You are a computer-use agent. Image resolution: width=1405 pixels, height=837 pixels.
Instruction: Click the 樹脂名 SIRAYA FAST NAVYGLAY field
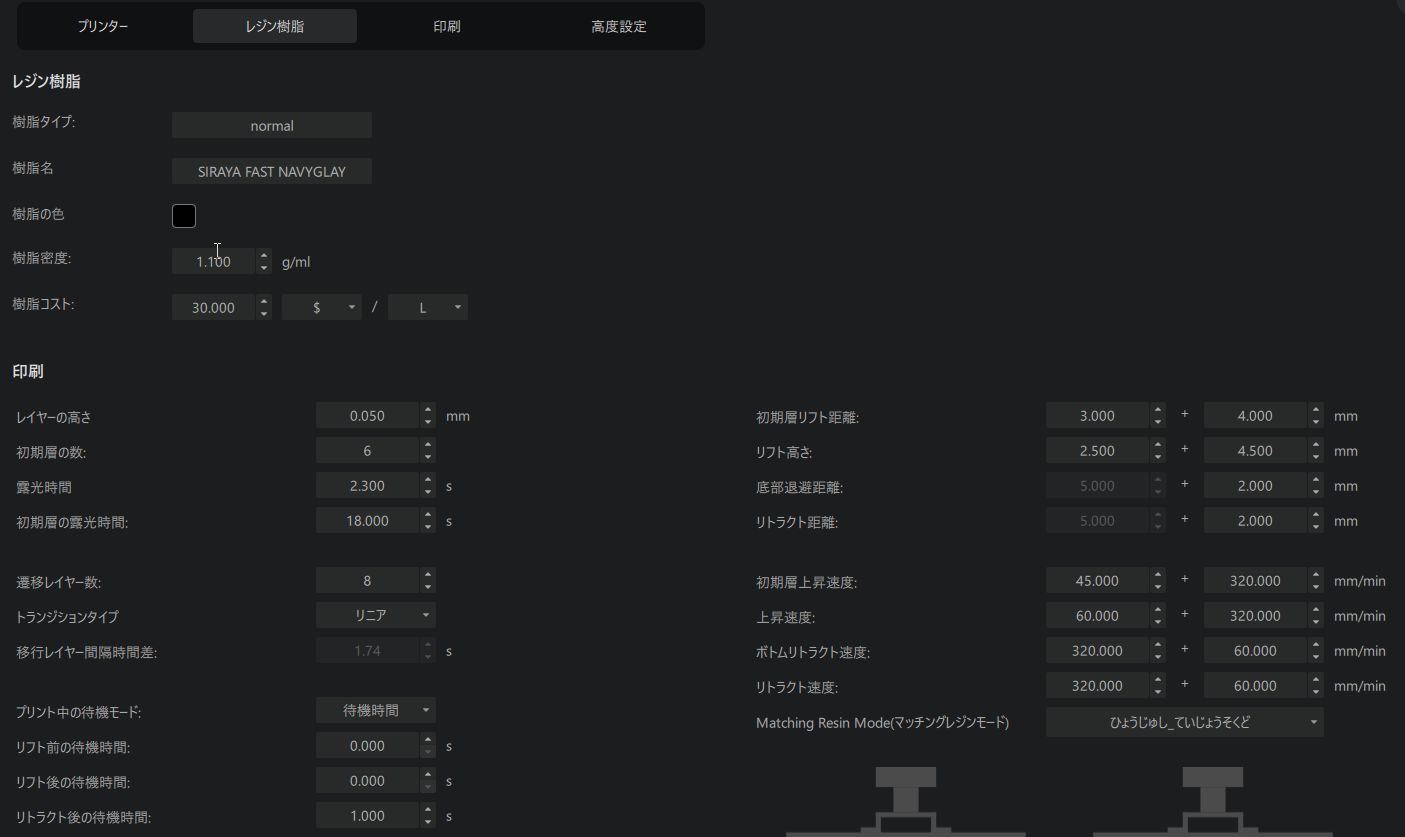click(x=272, y=172)
